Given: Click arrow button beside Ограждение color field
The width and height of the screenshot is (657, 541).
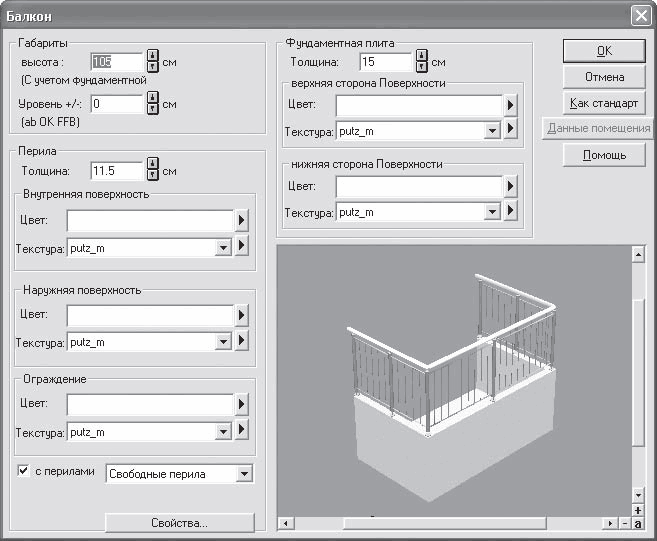Looking at the screenshot, I should [241, 404].
